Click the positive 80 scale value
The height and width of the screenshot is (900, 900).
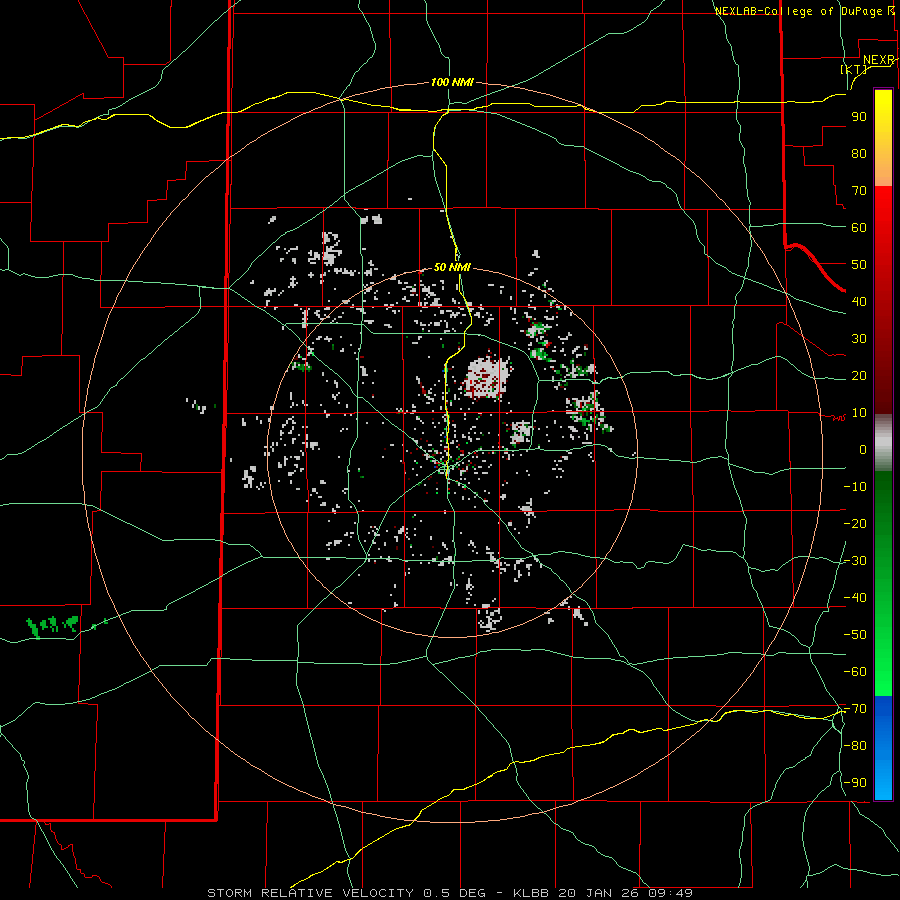(x=859, y=153)
